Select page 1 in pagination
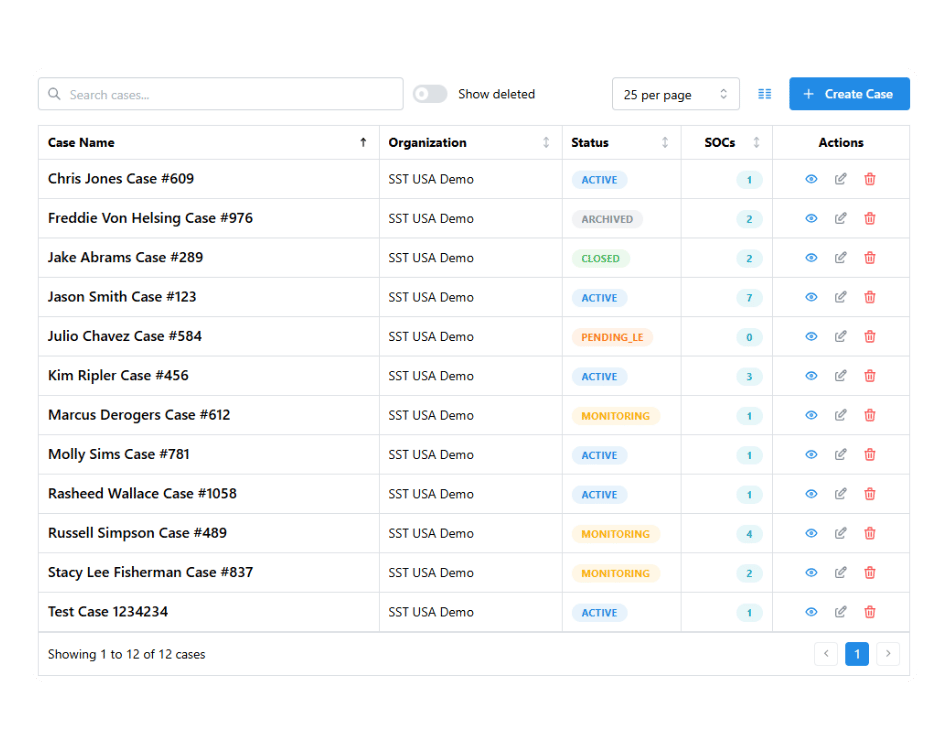 857,654
